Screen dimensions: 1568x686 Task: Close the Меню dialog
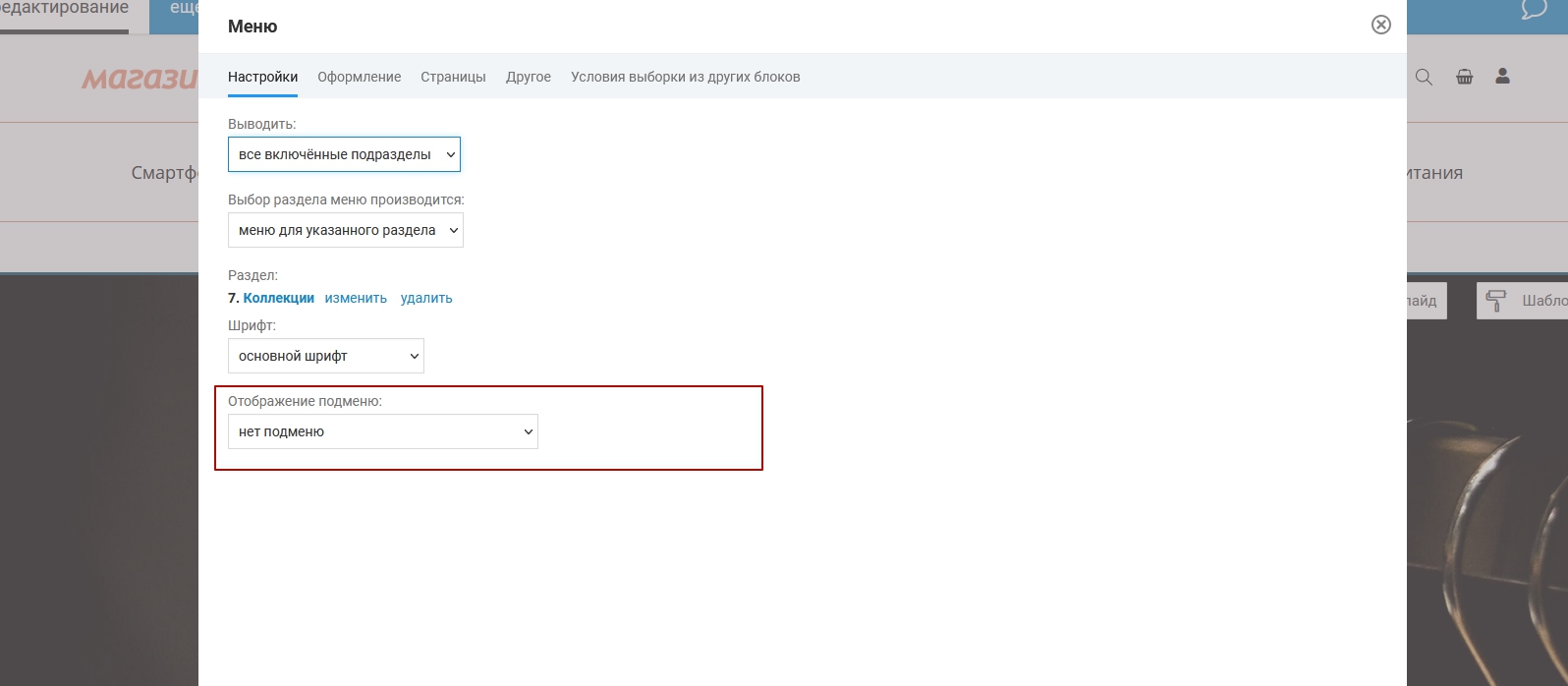click(1380, 25)
